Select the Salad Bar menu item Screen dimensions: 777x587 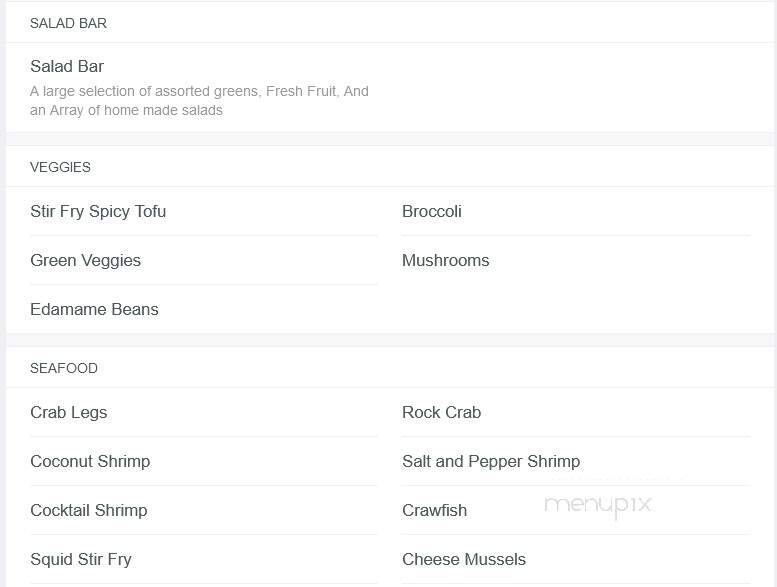67,66
